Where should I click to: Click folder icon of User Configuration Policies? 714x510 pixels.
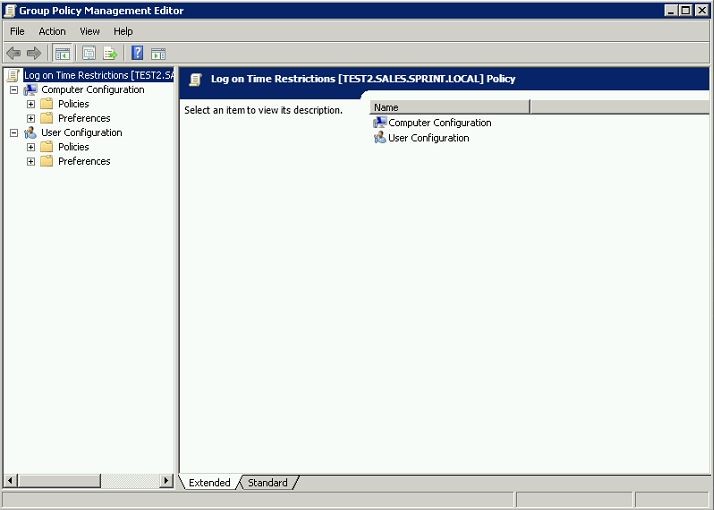tap(46, 147)
